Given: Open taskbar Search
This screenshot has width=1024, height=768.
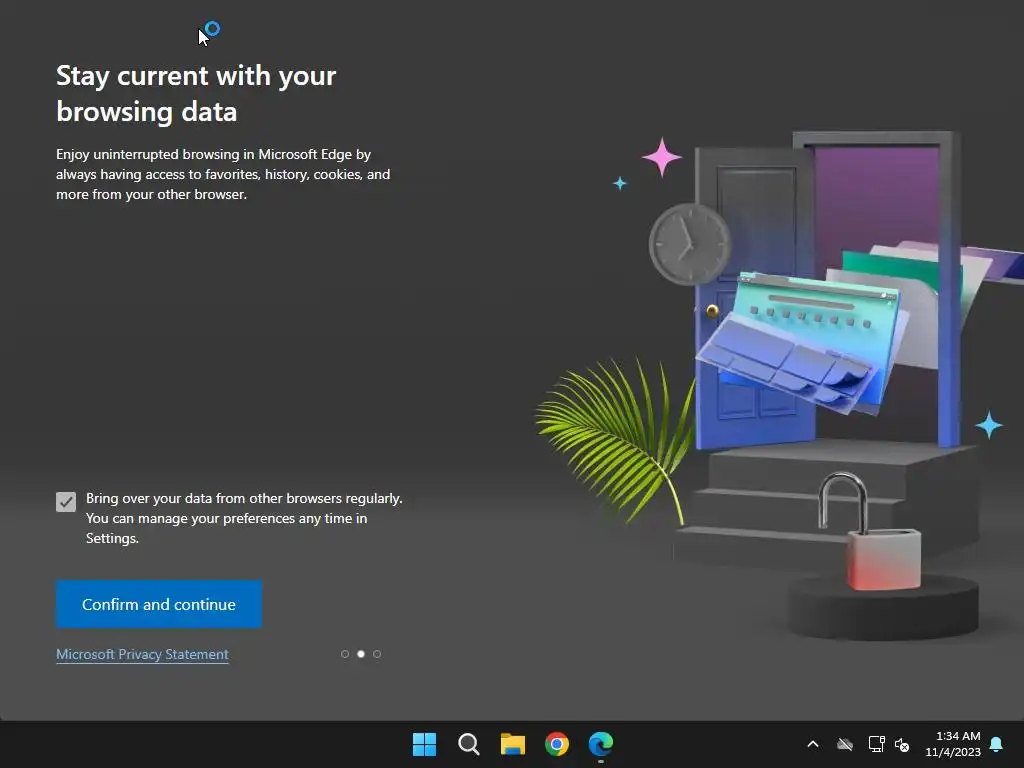Looking at the screenshot, I should [x=469, y=744].
